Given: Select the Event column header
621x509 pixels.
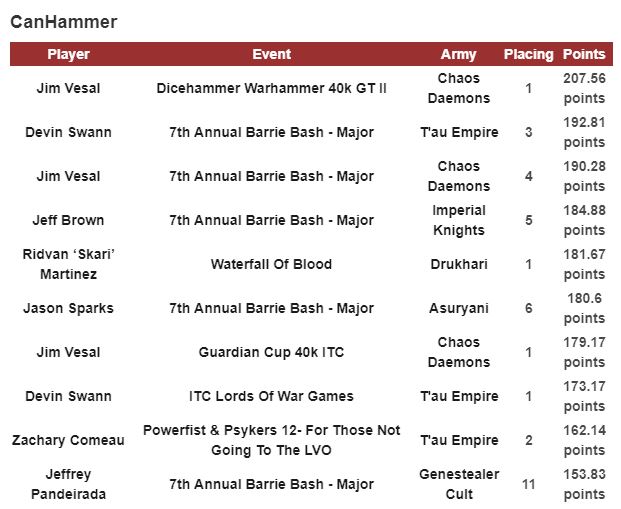Looking at the screenshot, I should 272,54.
